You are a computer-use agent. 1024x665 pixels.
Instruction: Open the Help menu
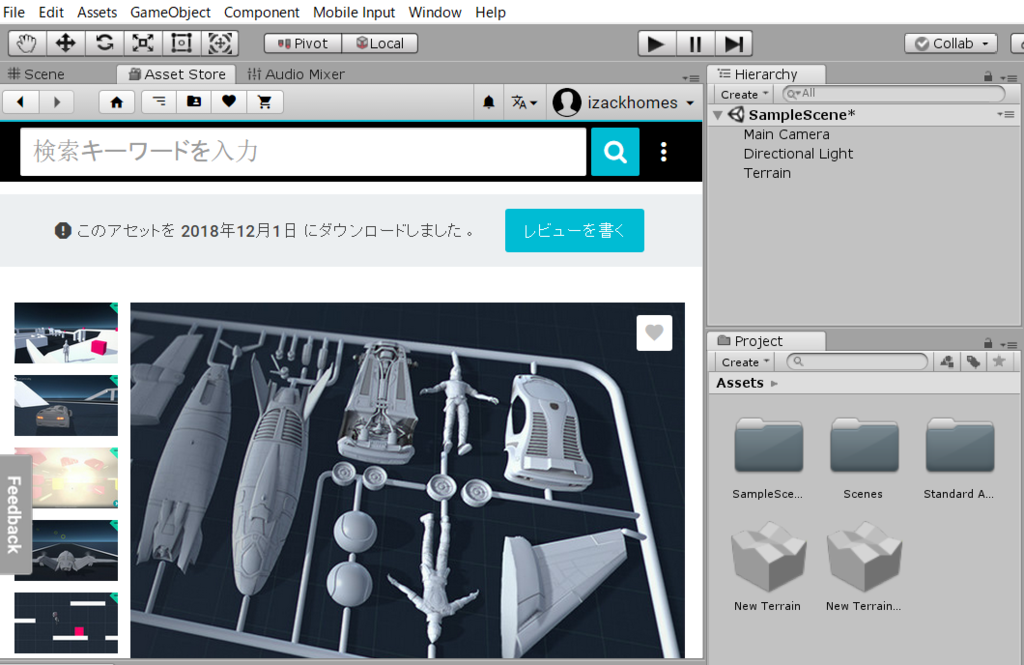pyautogui.click(x=490, y=12)
